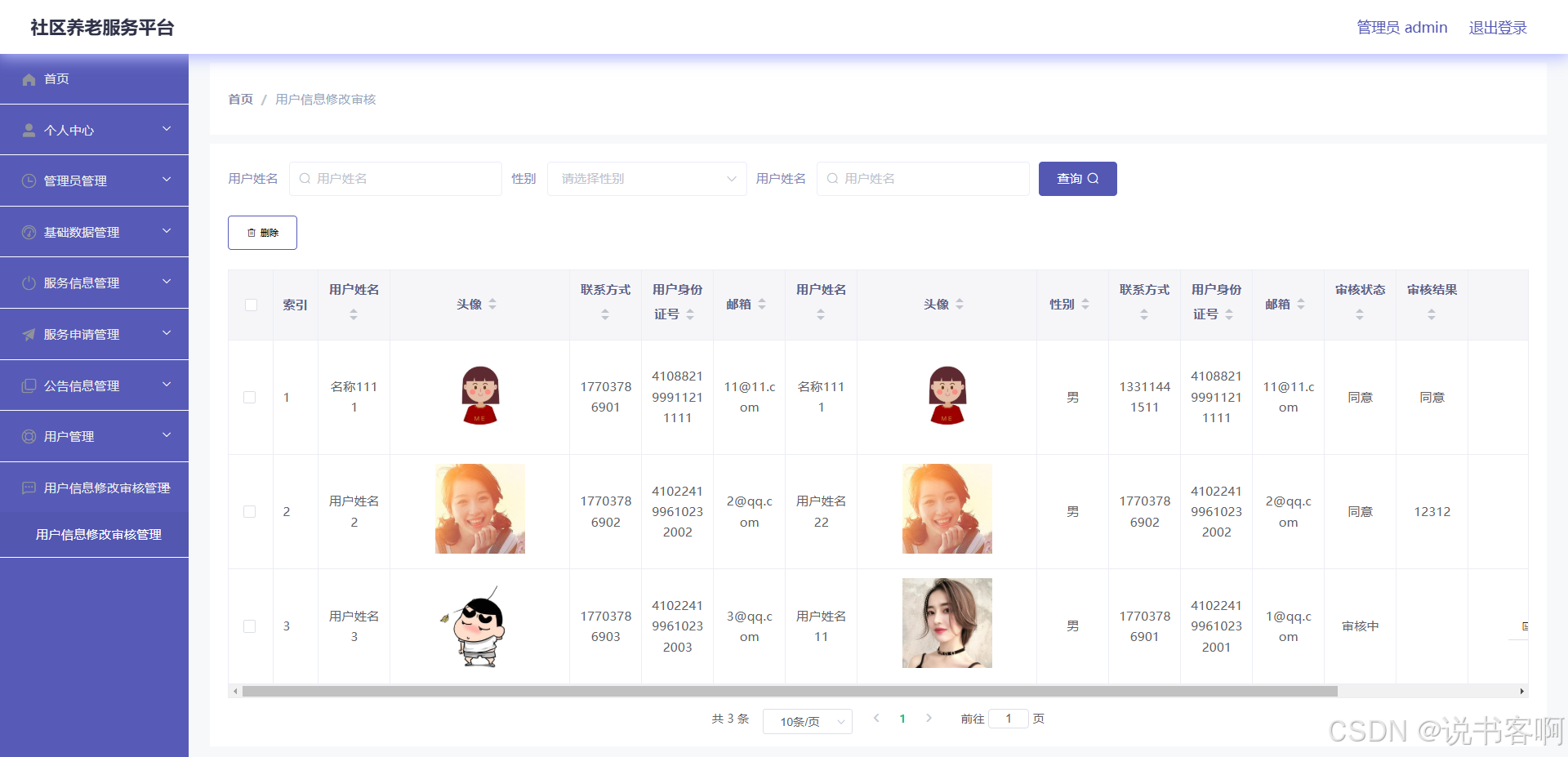This screenshot has height=757, width=1568.
Task: Click the 个人中心 user icon
Action: tap(29, 129)
